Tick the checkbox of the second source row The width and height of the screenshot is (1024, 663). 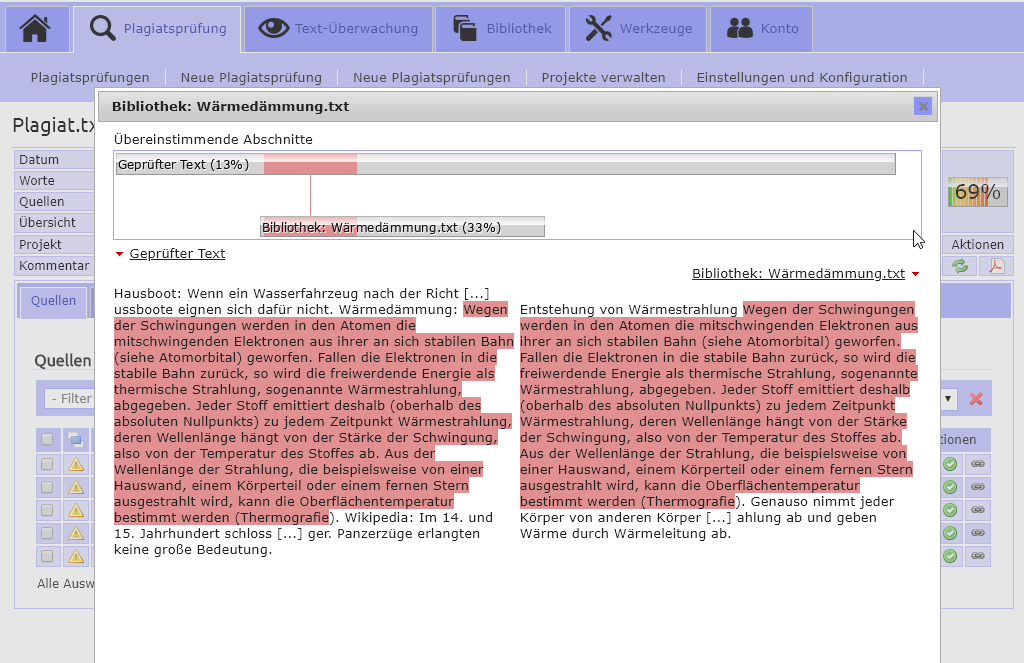(x=47, y=487)
